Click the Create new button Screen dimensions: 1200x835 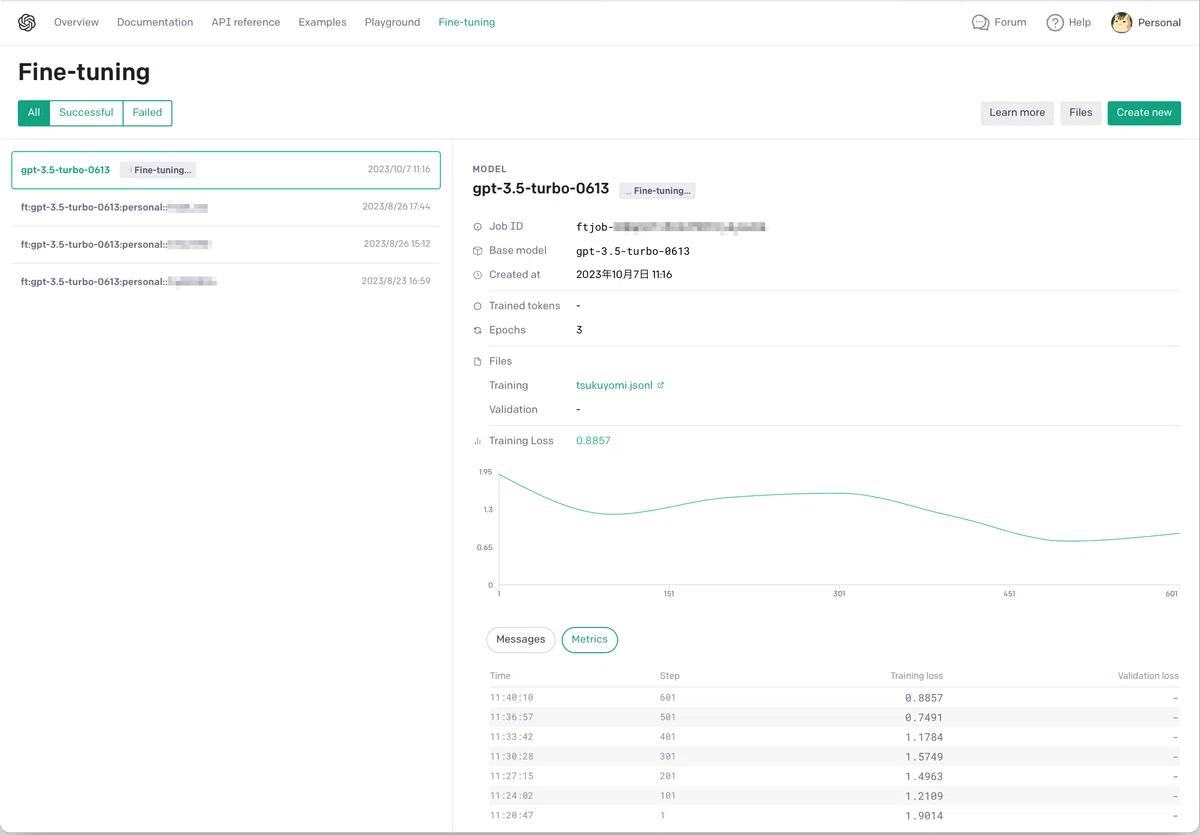click(1144, 113)
